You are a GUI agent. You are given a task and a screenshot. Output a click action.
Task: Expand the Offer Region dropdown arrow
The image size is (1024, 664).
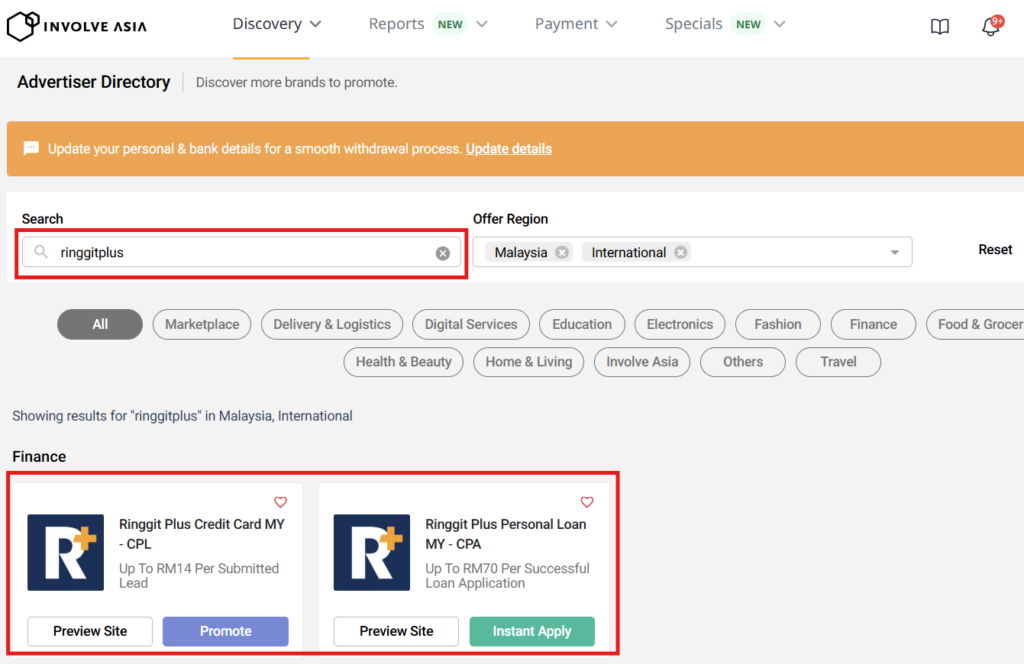pos(894,253)
